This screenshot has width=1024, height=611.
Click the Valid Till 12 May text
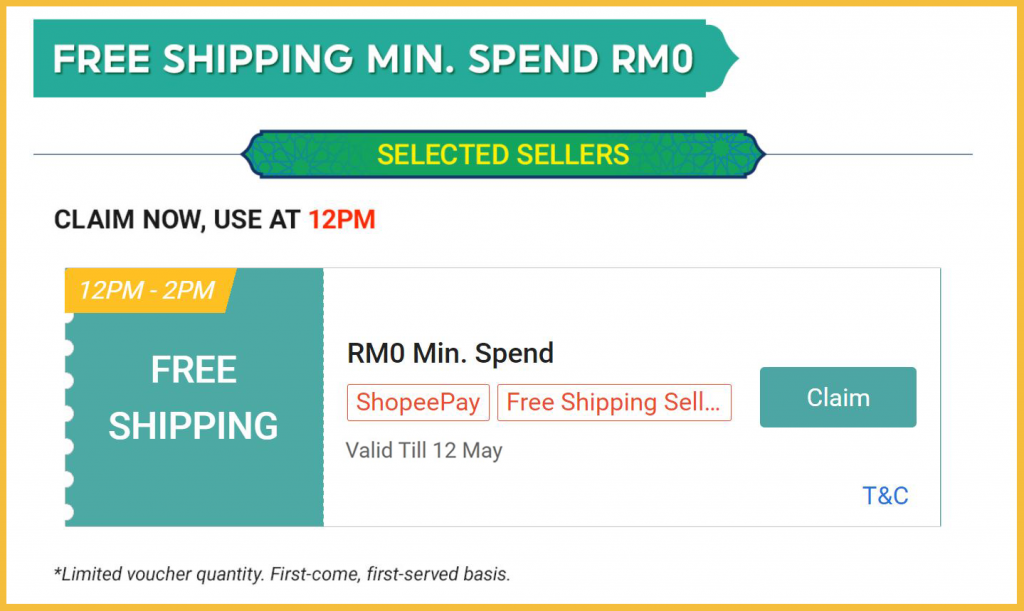(424, 450)
